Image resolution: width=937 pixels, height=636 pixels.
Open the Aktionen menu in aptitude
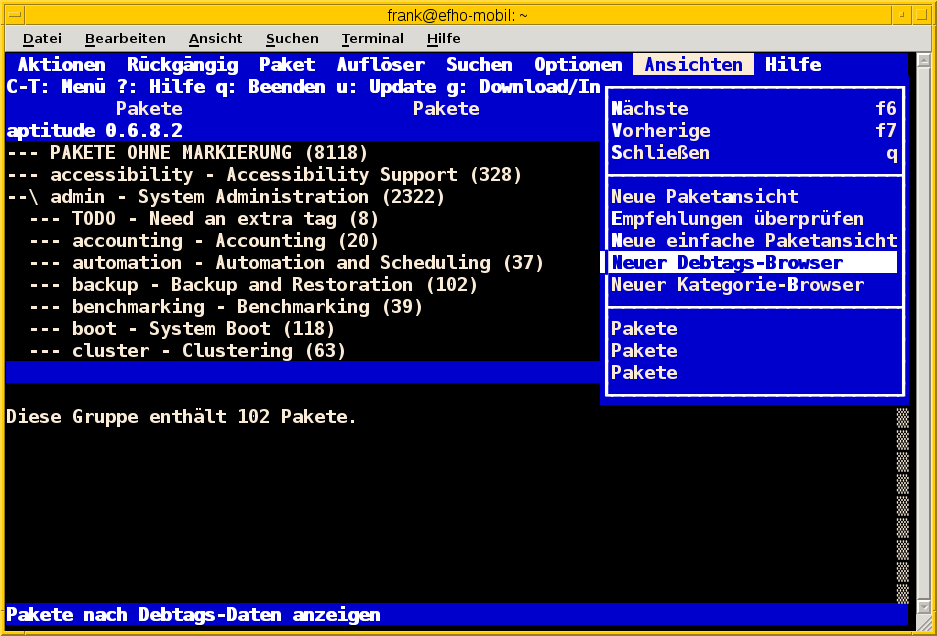pos(61,64)
